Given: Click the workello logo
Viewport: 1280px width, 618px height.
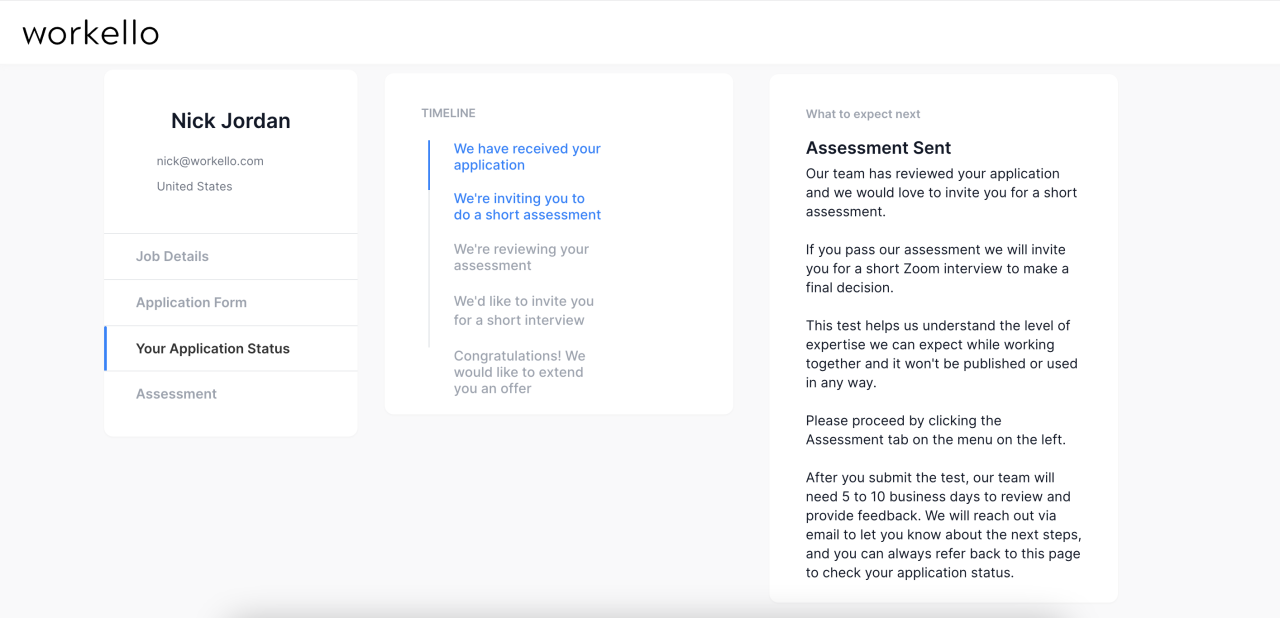Looking at the screenshot, I should (x=91, y=33).
